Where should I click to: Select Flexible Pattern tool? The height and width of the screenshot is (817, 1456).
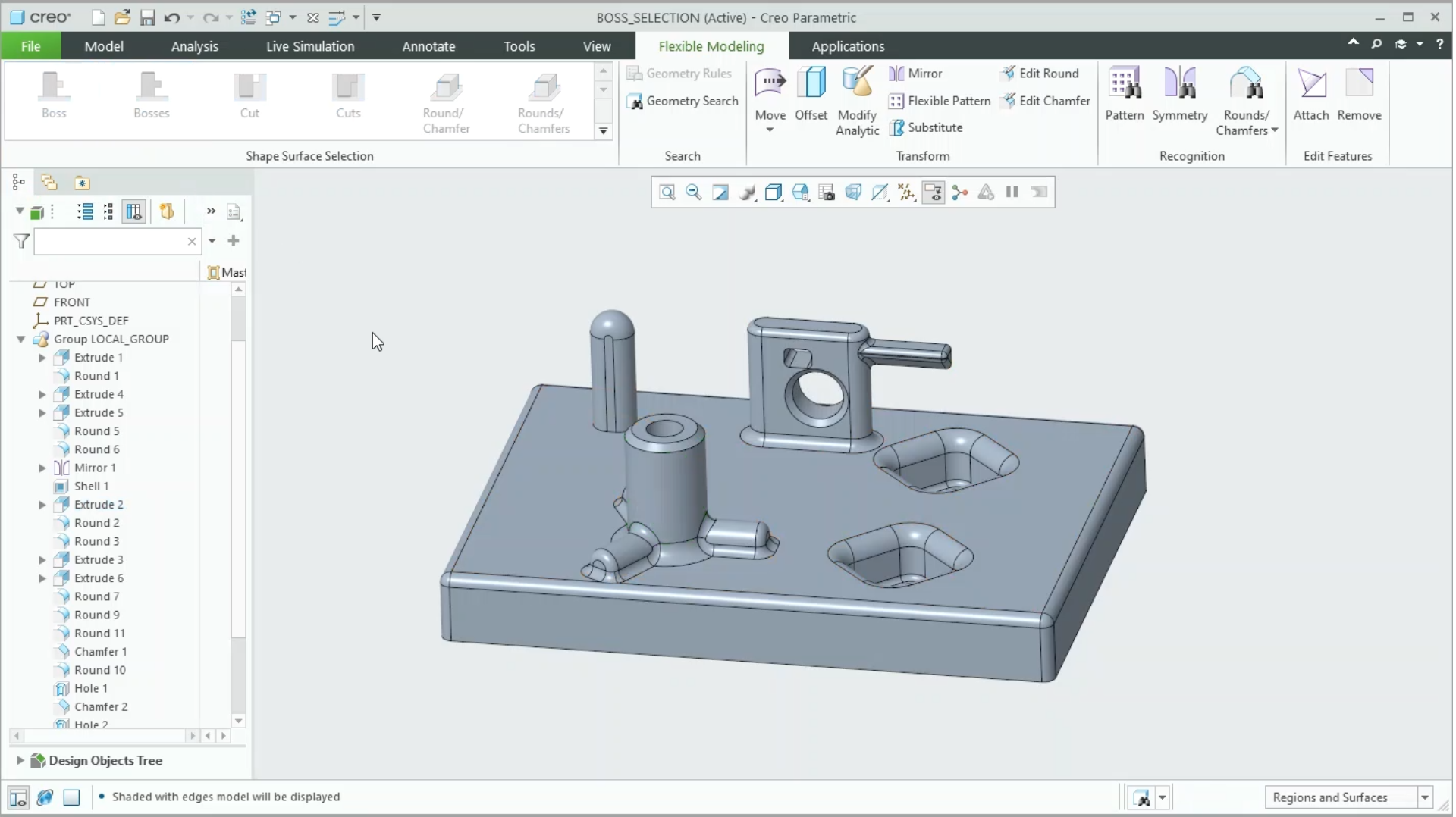pyautogui.click(x=940, y=101)
